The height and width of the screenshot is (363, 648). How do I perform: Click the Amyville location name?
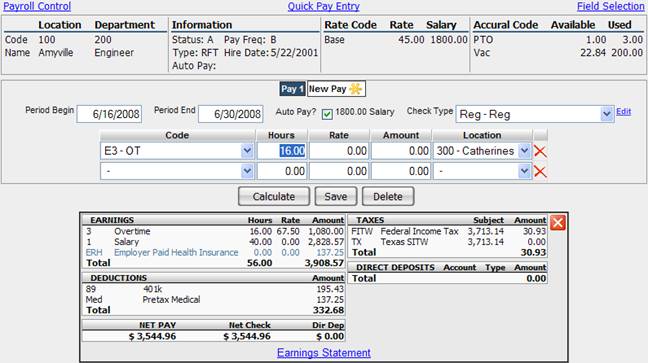[x=56, y=53]
